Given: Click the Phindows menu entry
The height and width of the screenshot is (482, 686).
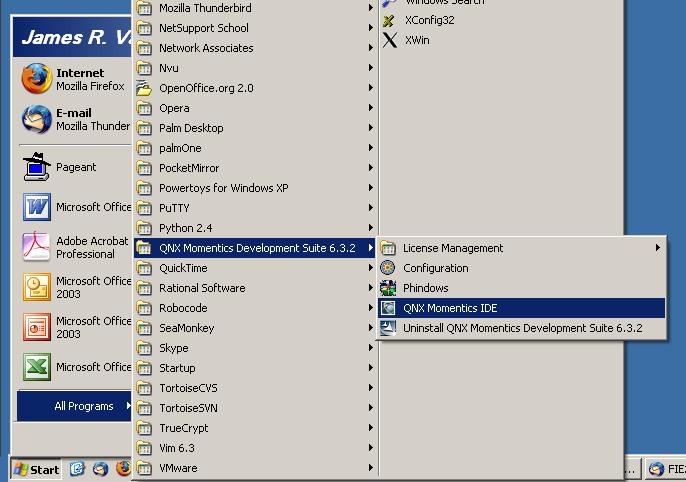Looking at the screenshot, I should click(522, 288).
